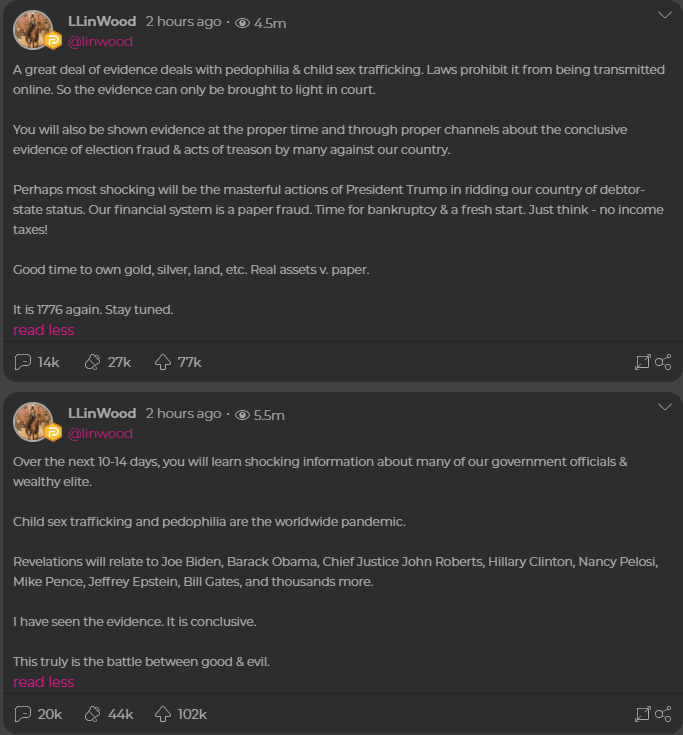Screen dimensions: 683x735
Task: Echo the post with 44k echoes
Action: click(93, 714)
